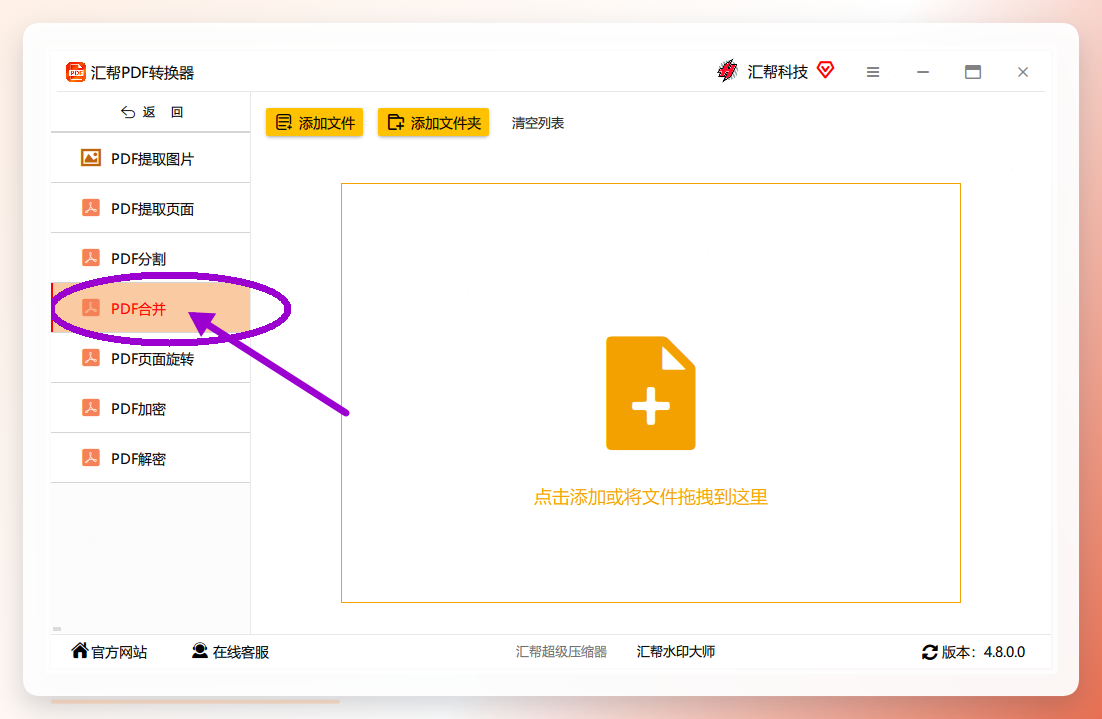This screenshot has width=1102, height=719.
Task: Select the PDF提取页面 sidebar icon
Action: coord(91,208)
